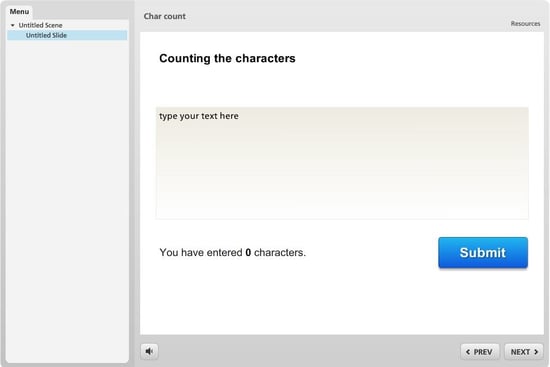Image resolution: width=550 pixels, height=367 pixels.
Task: Collapse the Untitled Scene triangle arrow
Action: coord(13,25)
